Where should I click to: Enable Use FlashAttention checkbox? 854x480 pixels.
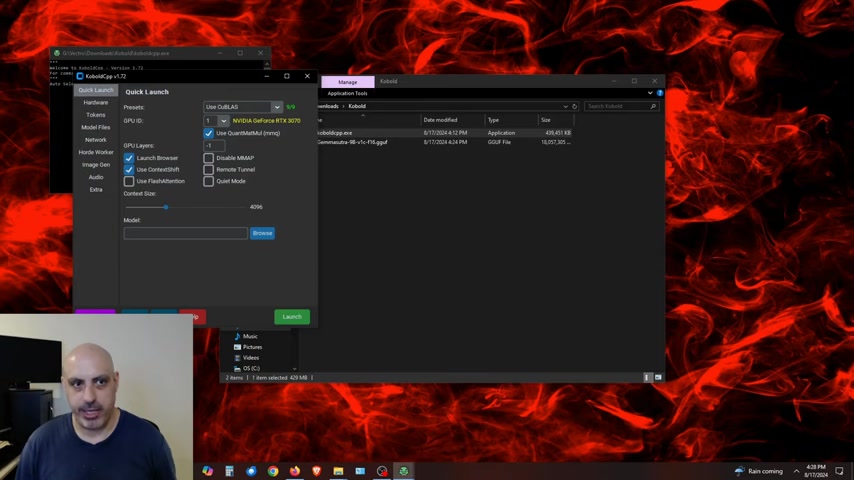click(x=129, y=181)
